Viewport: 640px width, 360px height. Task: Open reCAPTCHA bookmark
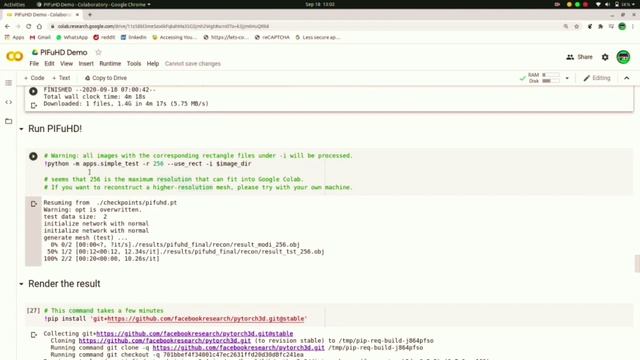click(x=272, y=37)
